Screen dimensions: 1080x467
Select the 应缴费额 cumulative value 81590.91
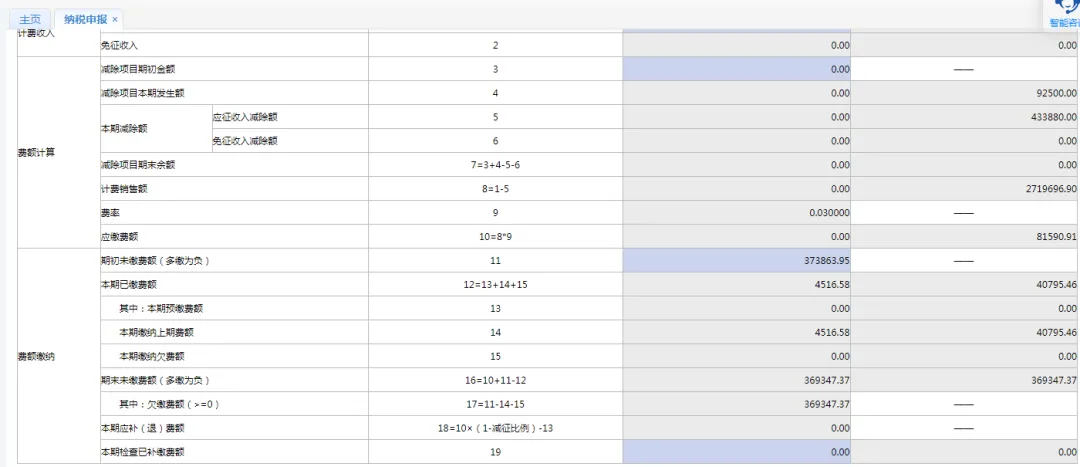[965, 237]
